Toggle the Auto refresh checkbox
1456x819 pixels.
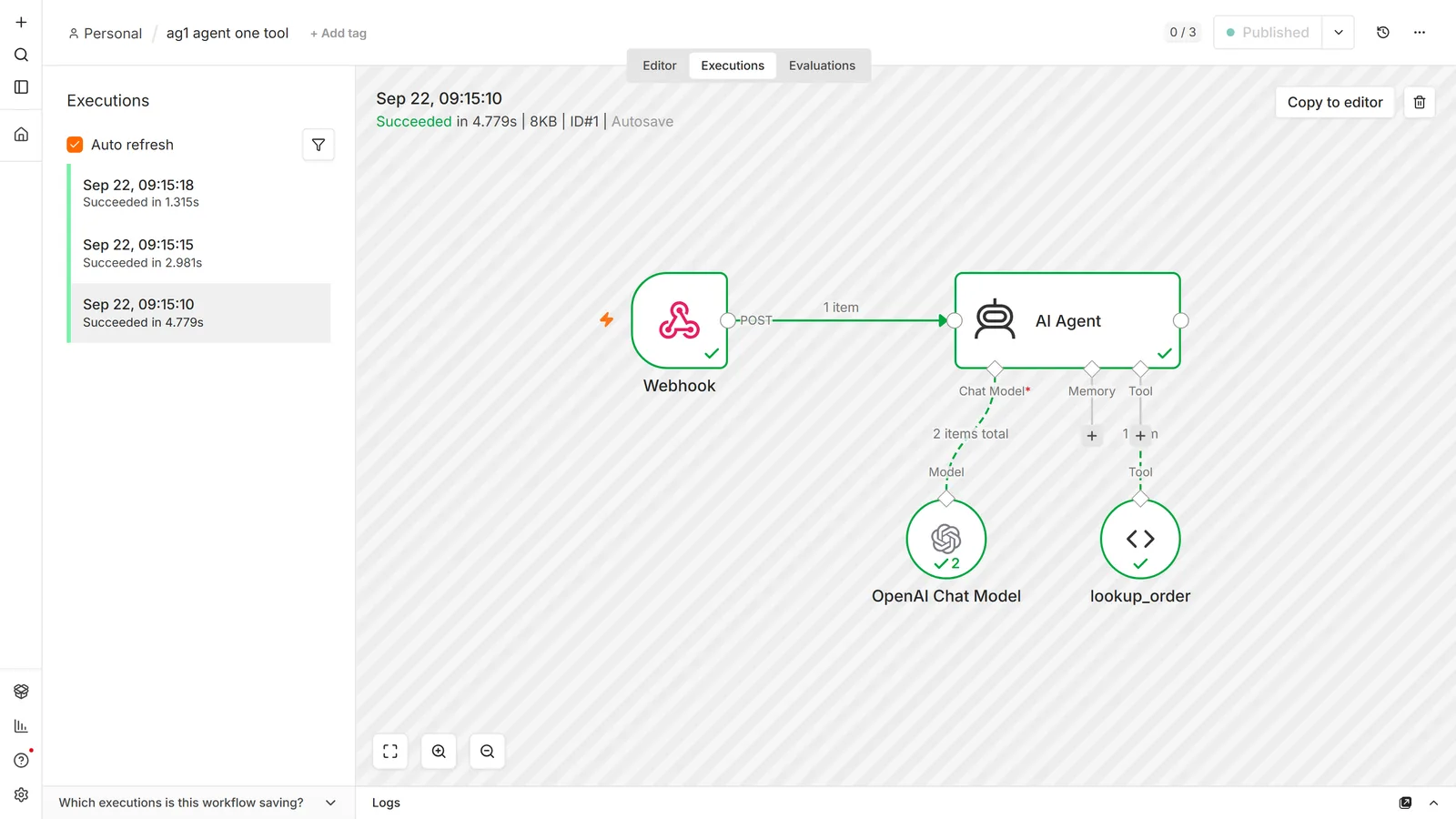(75, 145)
